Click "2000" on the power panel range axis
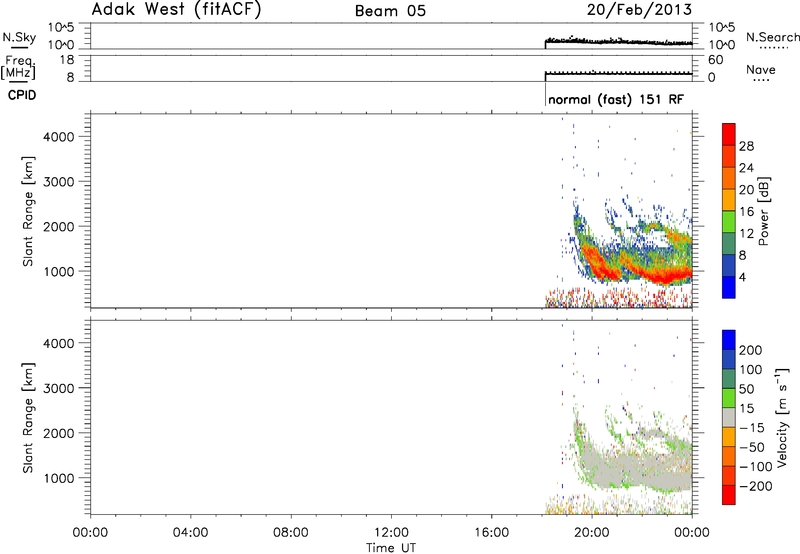Viewport: 800px width, 554px height. (58, 226)
